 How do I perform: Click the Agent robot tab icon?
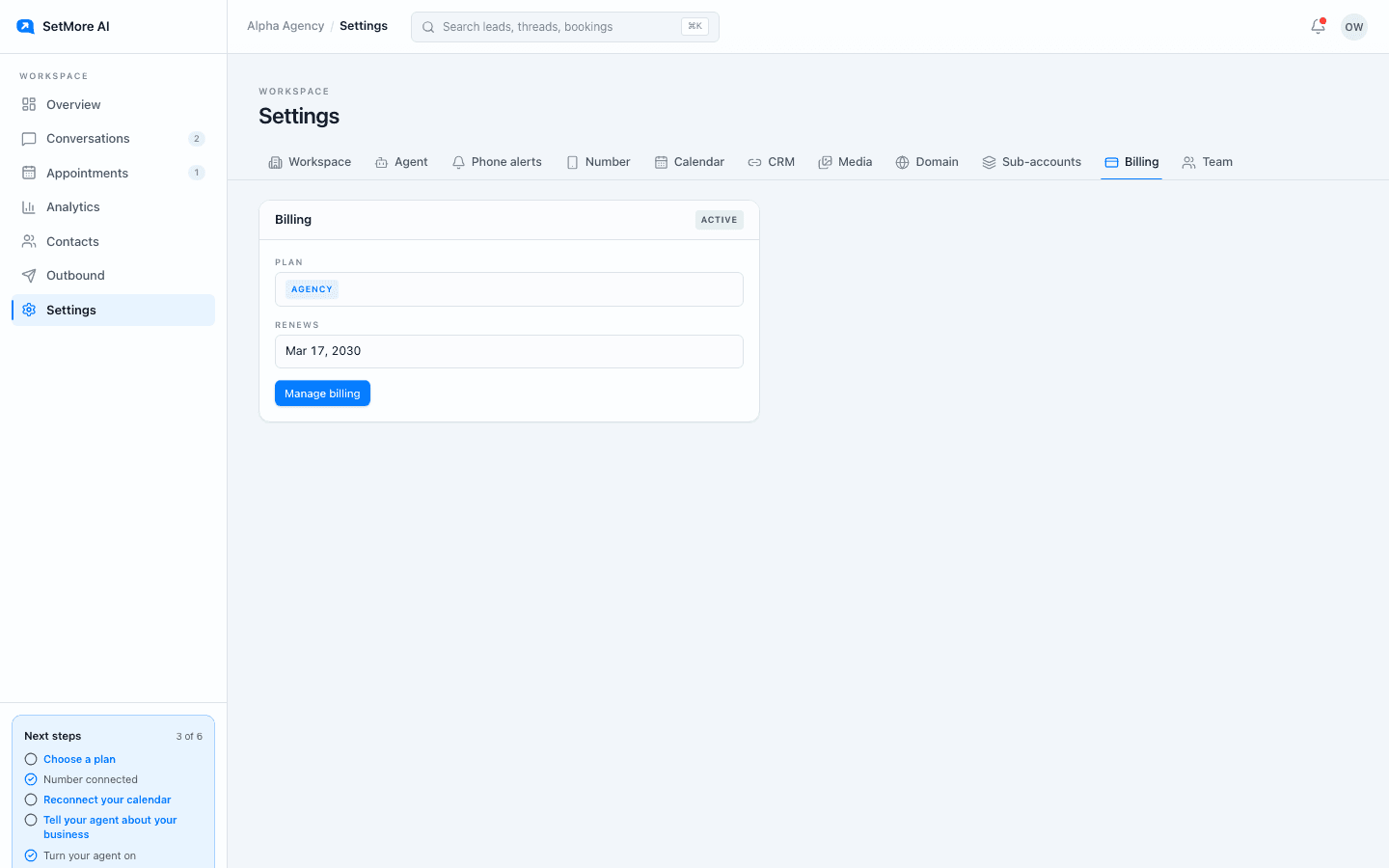click(x=382, y=162)
